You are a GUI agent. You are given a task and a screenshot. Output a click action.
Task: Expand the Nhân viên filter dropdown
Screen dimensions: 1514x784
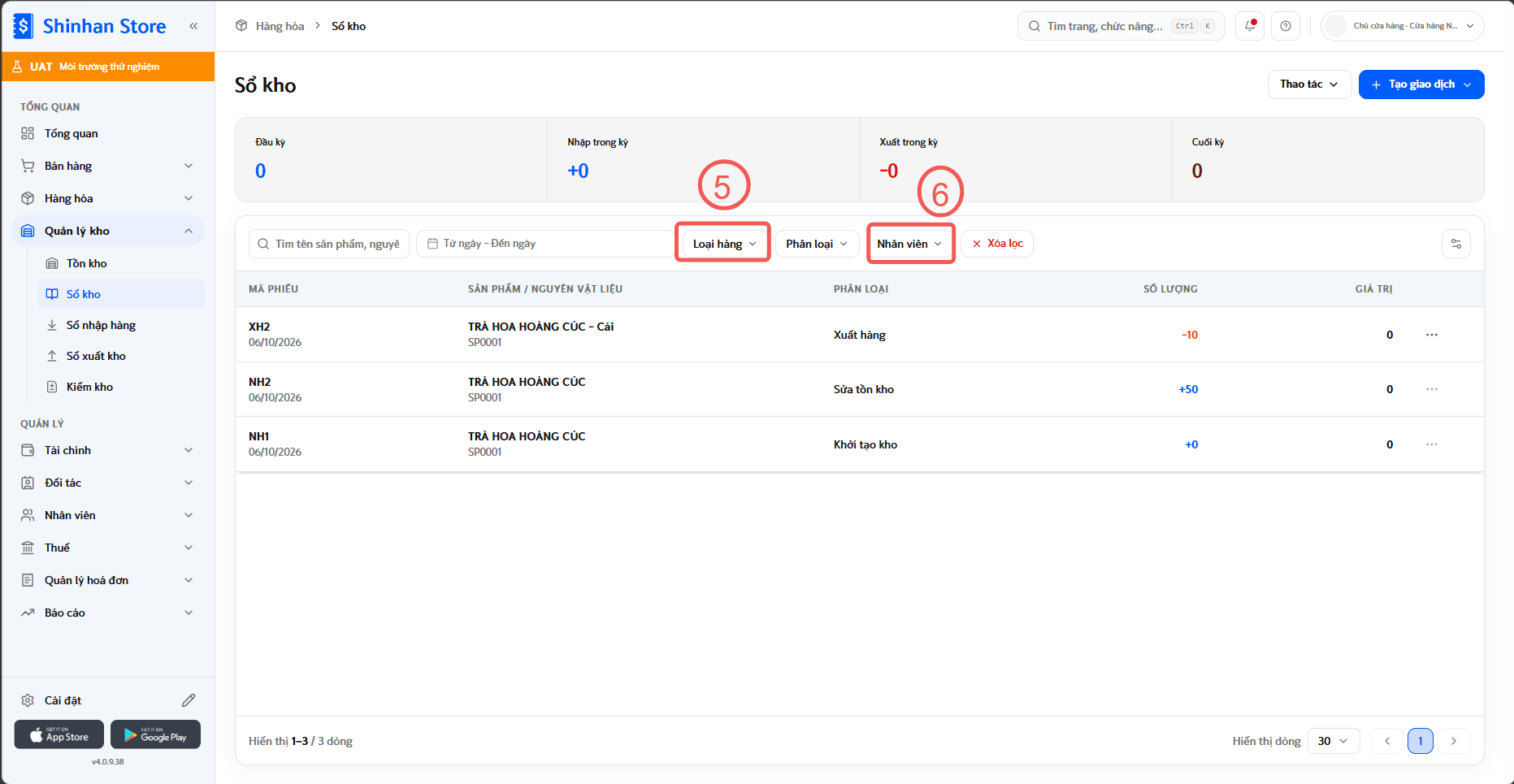coord(909,244)
